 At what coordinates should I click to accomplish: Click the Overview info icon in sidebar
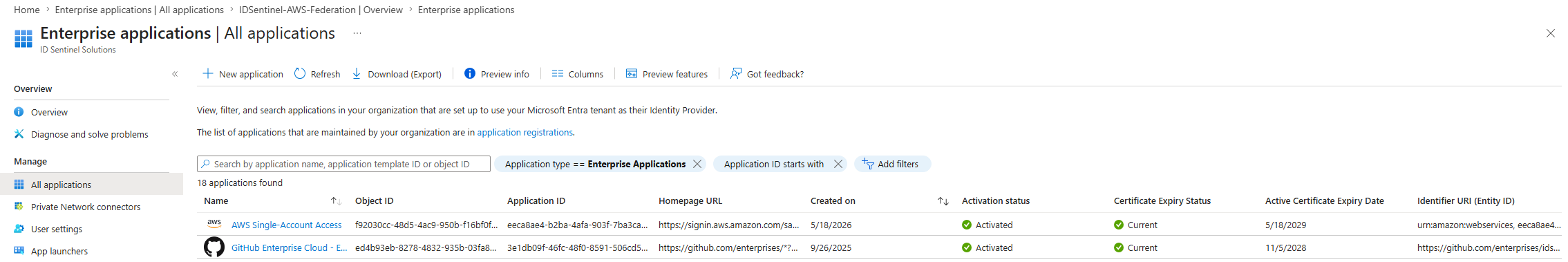pyautogui.click(x=19, y=112)
